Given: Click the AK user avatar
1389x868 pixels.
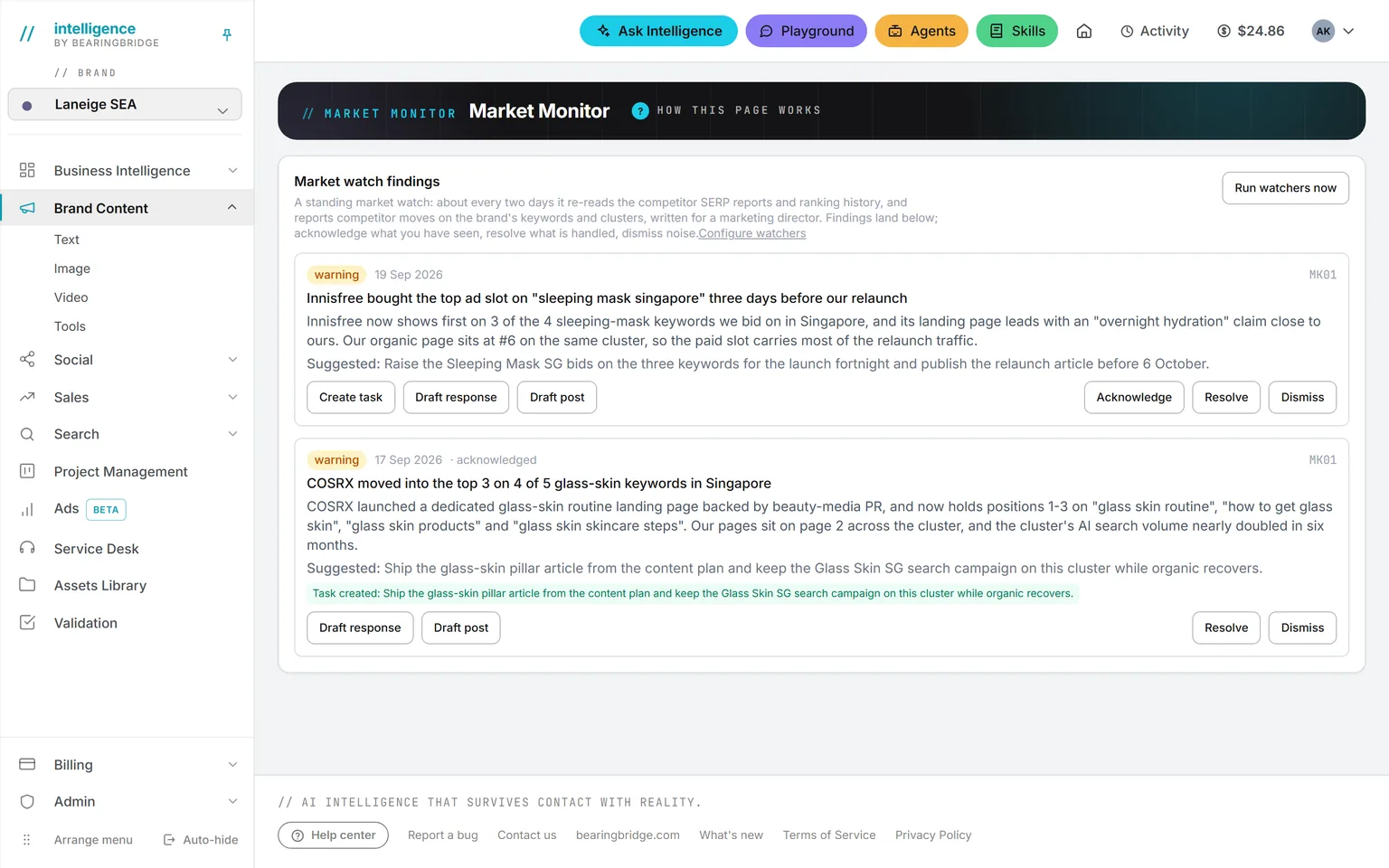Looking at the screenshot, I should click(1323, 31).
